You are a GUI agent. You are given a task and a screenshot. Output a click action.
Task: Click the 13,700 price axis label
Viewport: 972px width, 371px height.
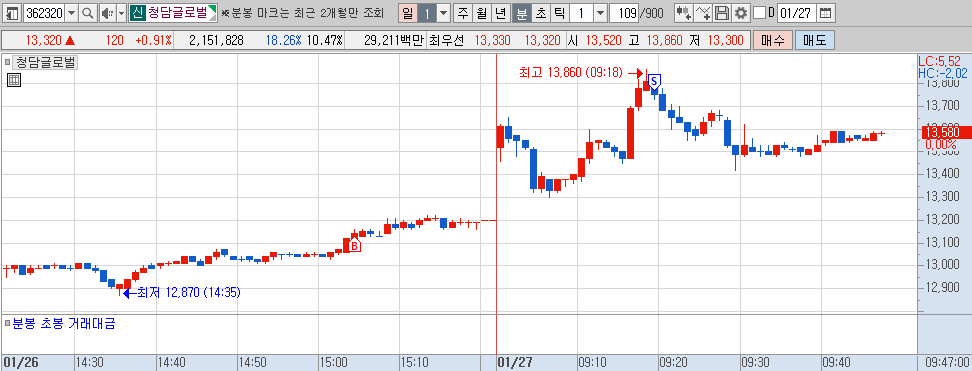[942, 106]
